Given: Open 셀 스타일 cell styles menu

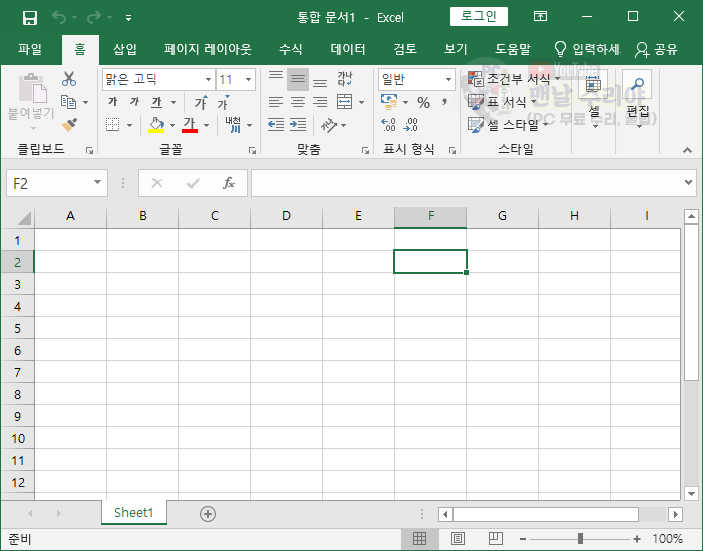Looking at the screenshot, I should click(508, 125).
